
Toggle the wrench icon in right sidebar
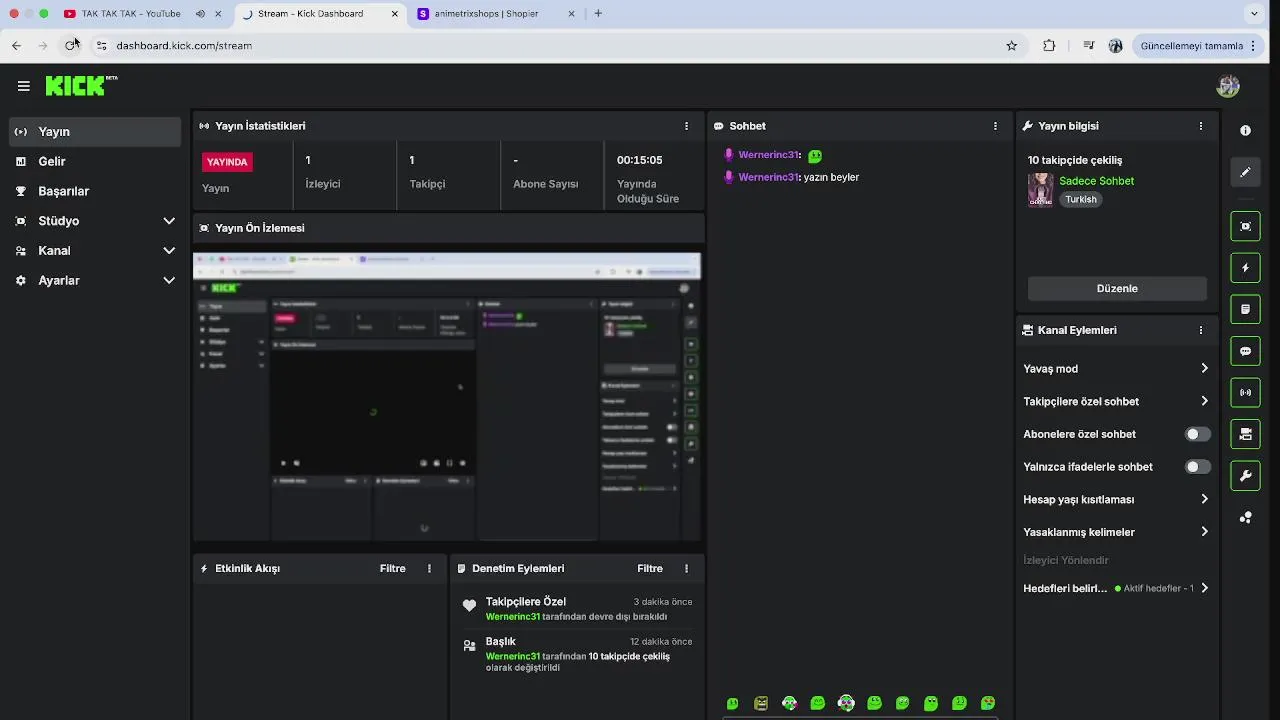tap(1245, 476)
